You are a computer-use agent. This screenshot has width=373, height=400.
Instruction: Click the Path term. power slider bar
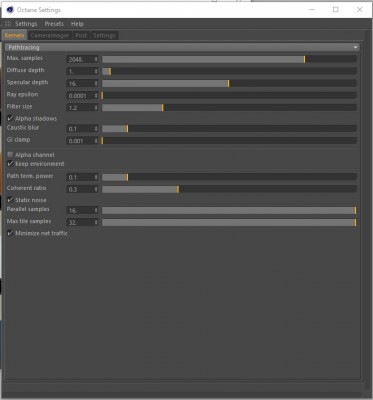click(229, 177)
